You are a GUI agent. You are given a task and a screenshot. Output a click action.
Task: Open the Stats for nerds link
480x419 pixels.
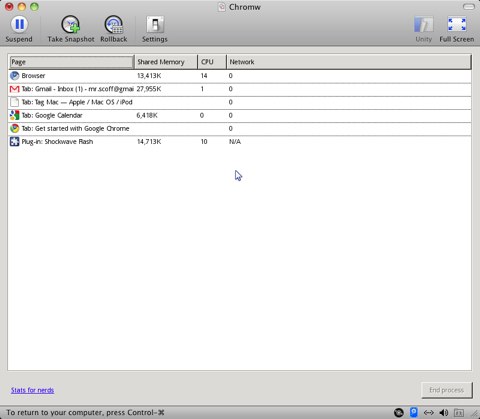(x=32, y=390)
